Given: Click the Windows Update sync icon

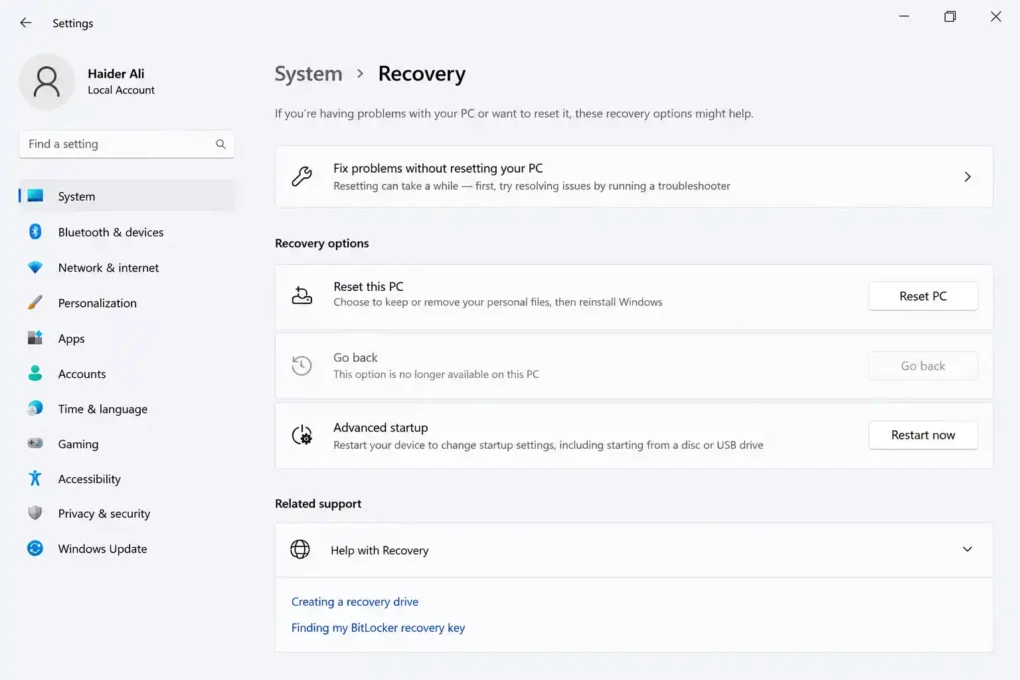Looking at the screenshot, I should click(35, 548).
